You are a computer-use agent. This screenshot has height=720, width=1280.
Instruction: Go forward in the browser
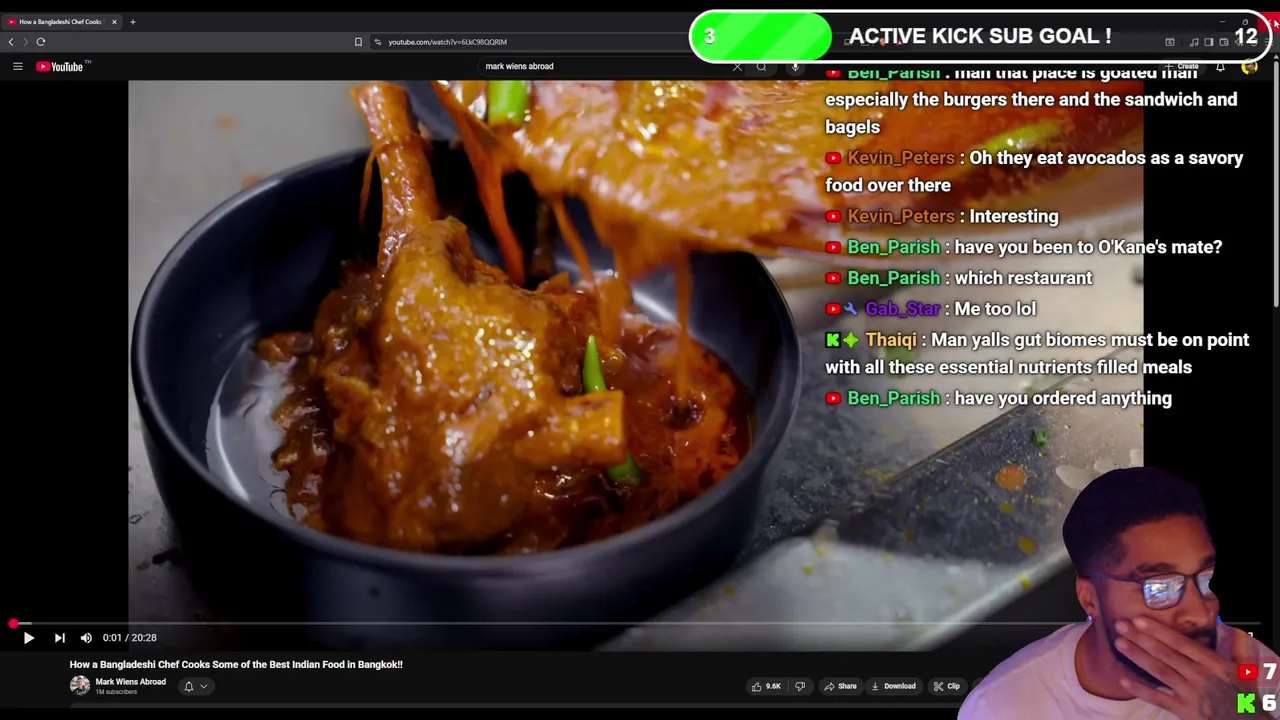click(25, 42)
